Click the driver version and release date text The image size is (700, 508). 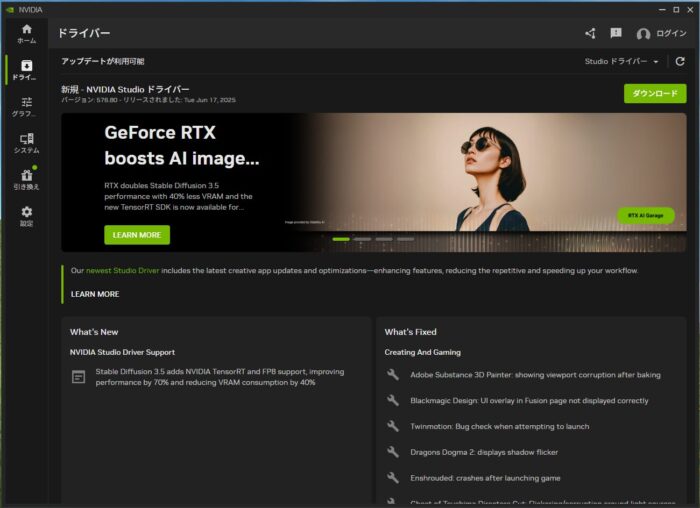coord(149,100)
